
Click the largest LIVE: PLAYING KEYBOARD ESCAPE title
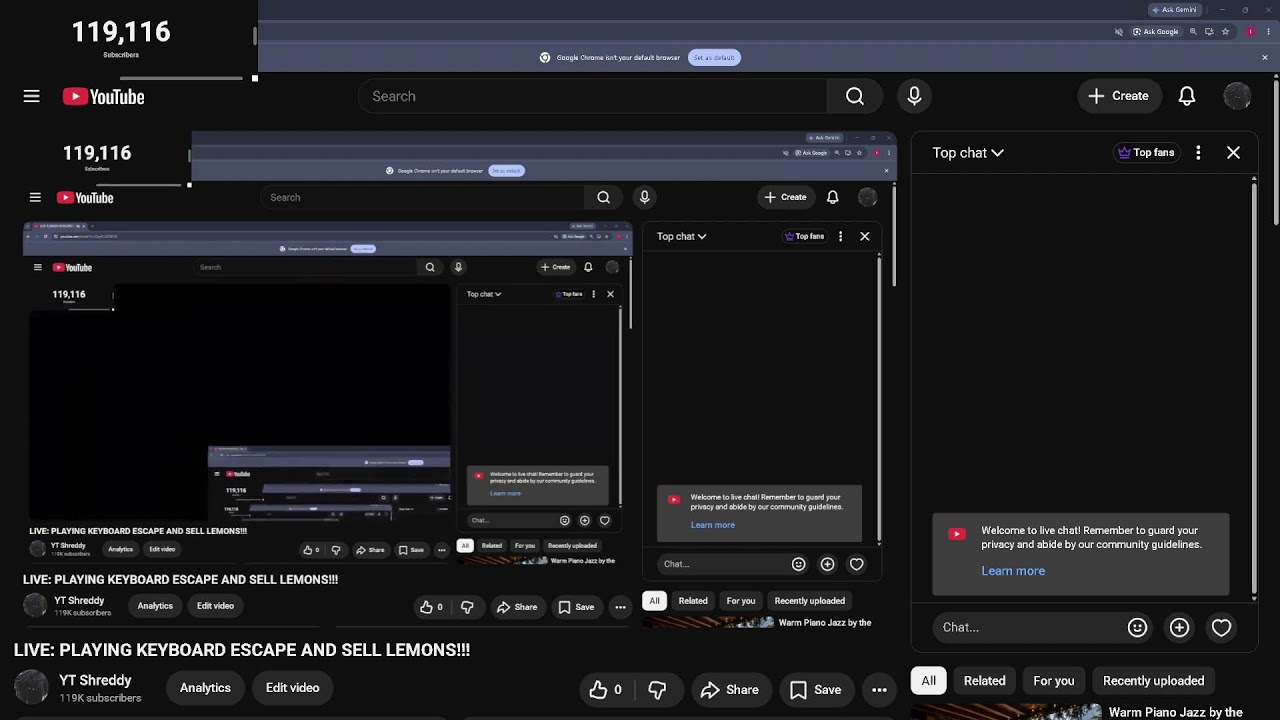point(242,650)
